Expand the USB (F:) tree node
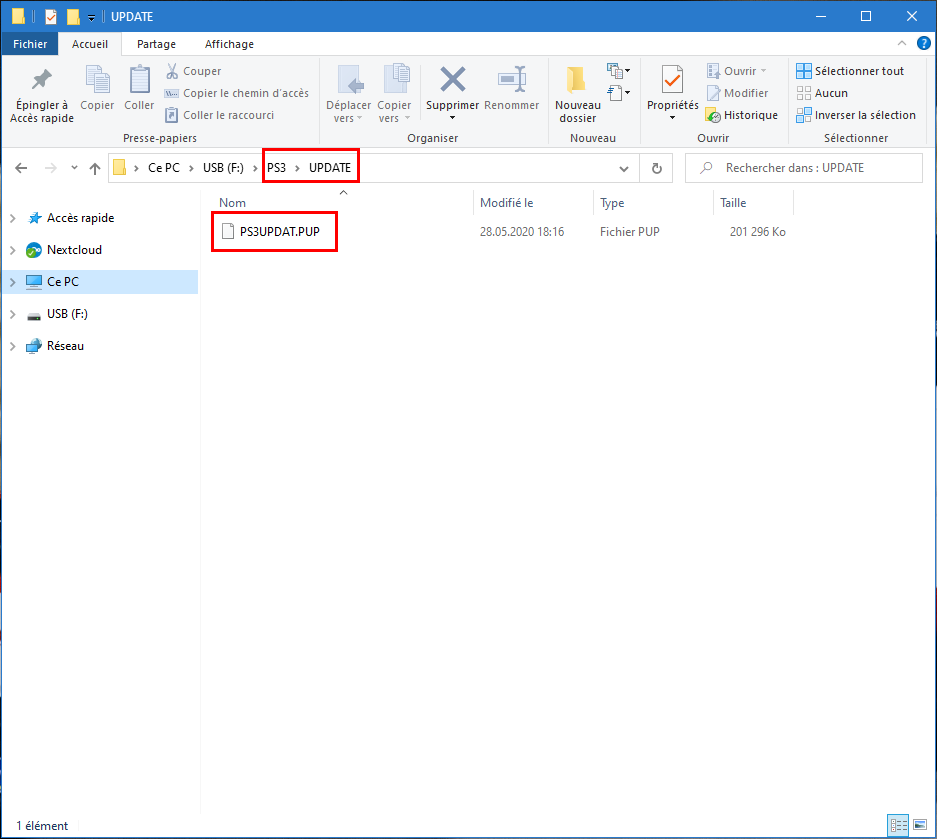The image size is (937, 839). pyautogui.click(x=13, y=314)
